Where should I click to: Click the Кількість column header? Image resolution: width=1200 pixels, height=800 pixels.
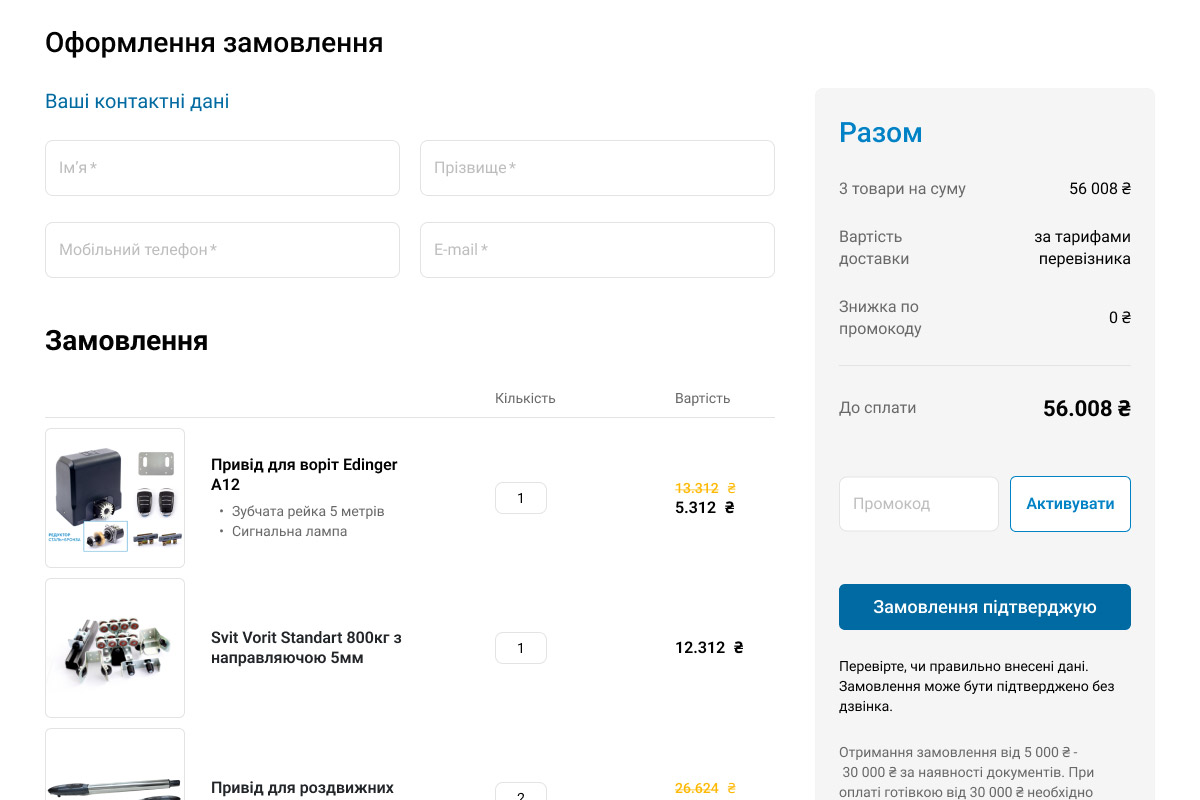coord(525,398)
